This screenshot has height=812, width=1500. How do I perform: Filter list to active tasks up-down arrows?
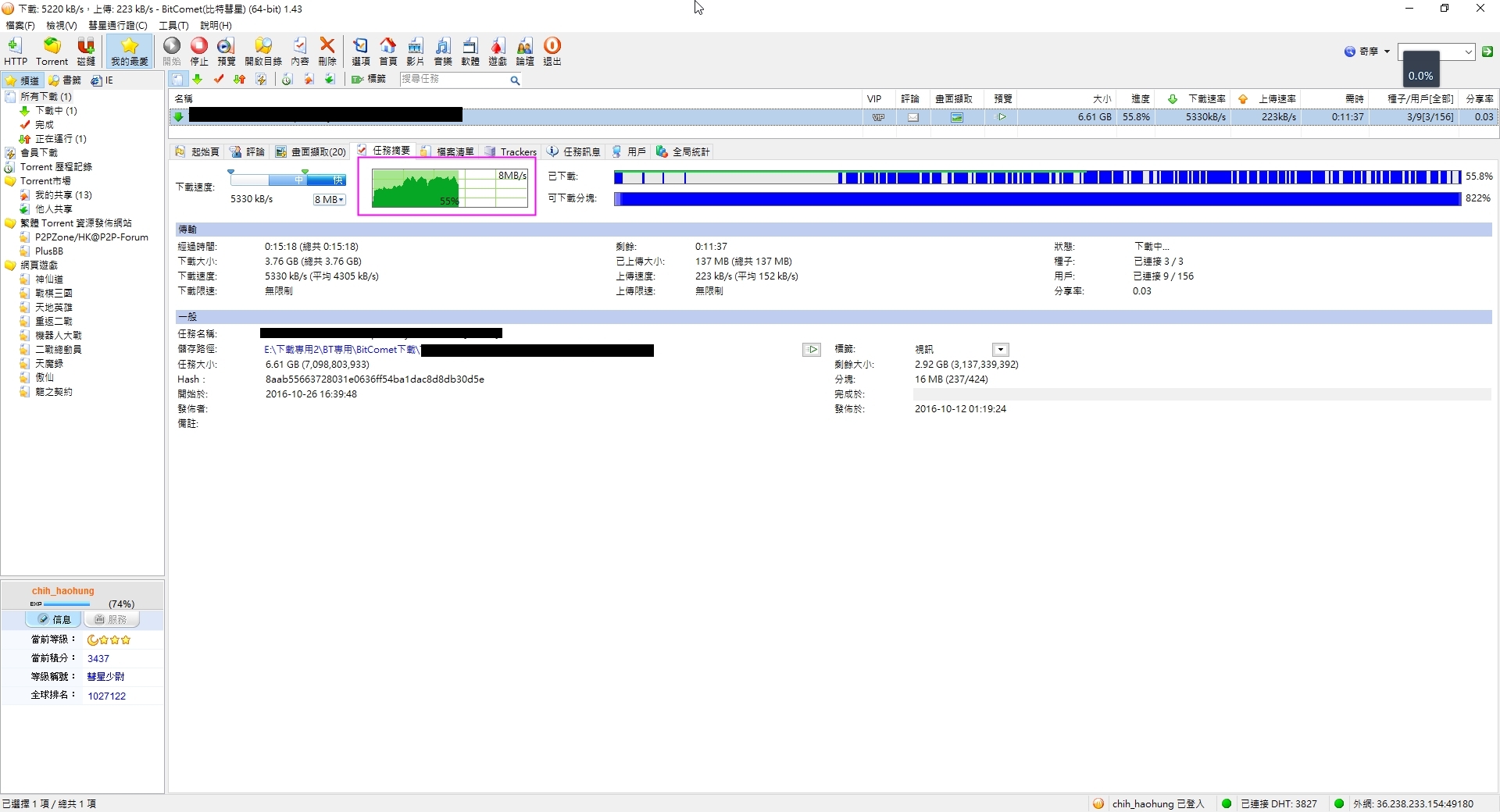(240, 80)
